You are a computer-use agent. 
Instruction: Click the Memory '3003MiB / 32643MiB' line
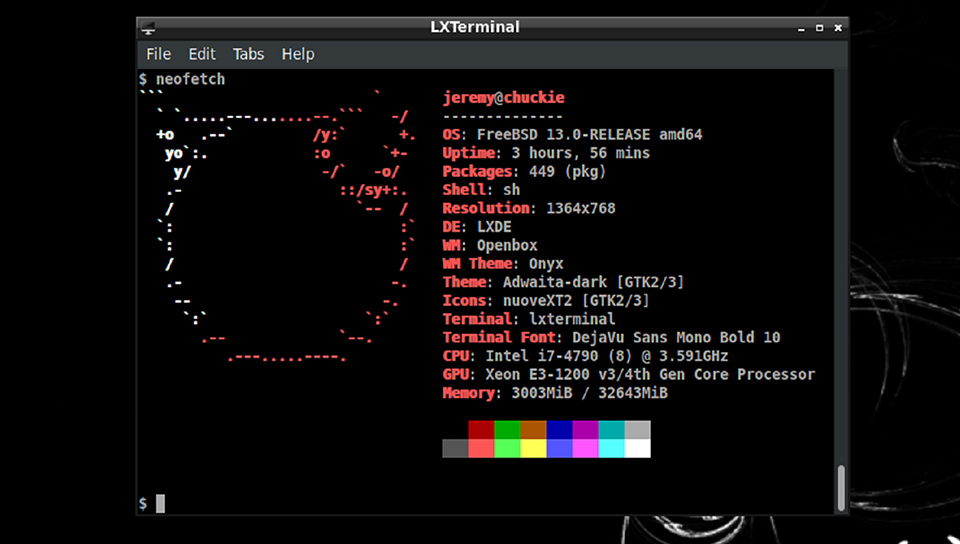tap(555, 393)
